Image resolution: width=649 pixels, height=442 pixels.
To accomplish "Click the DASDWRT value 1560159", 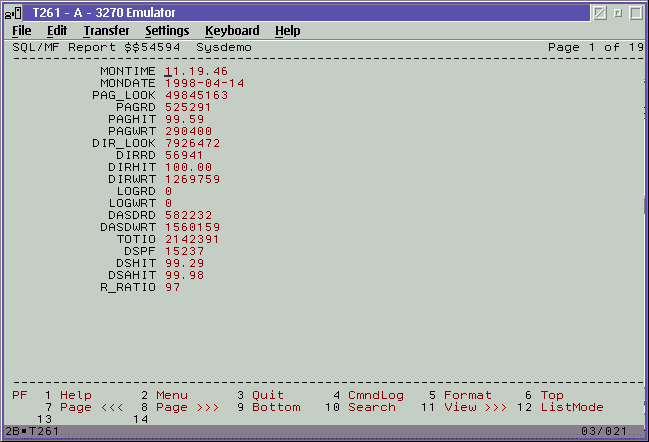I will [192, 227].
